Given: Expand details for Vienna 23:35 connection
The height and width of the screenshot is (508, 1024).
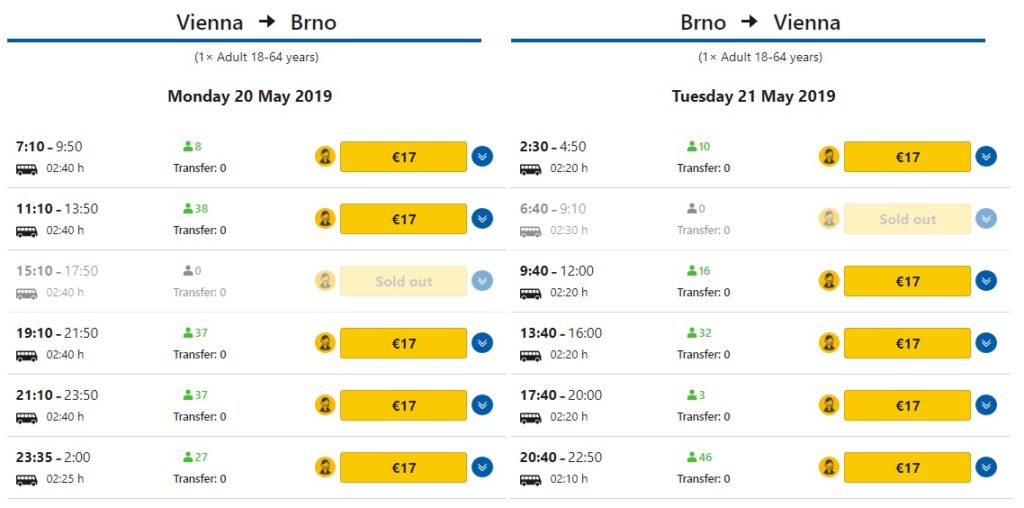Looking at the screenshot, I should (x=482, y=466).
